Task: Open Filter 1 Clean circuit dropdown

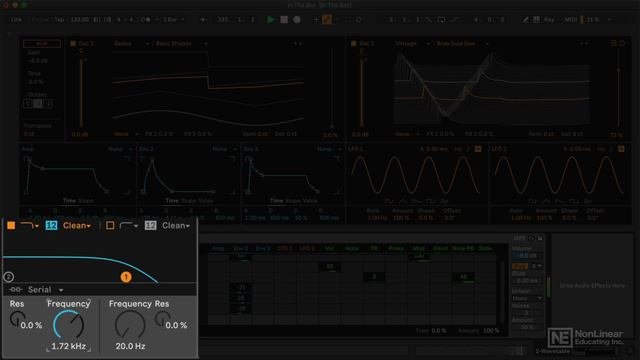Action: coord(77,225)
